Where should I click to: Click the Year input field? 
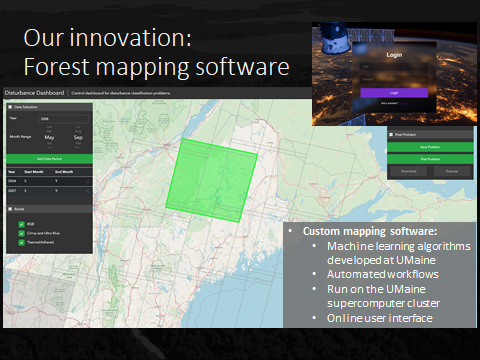pyautogui.click(x=64, y=118)
